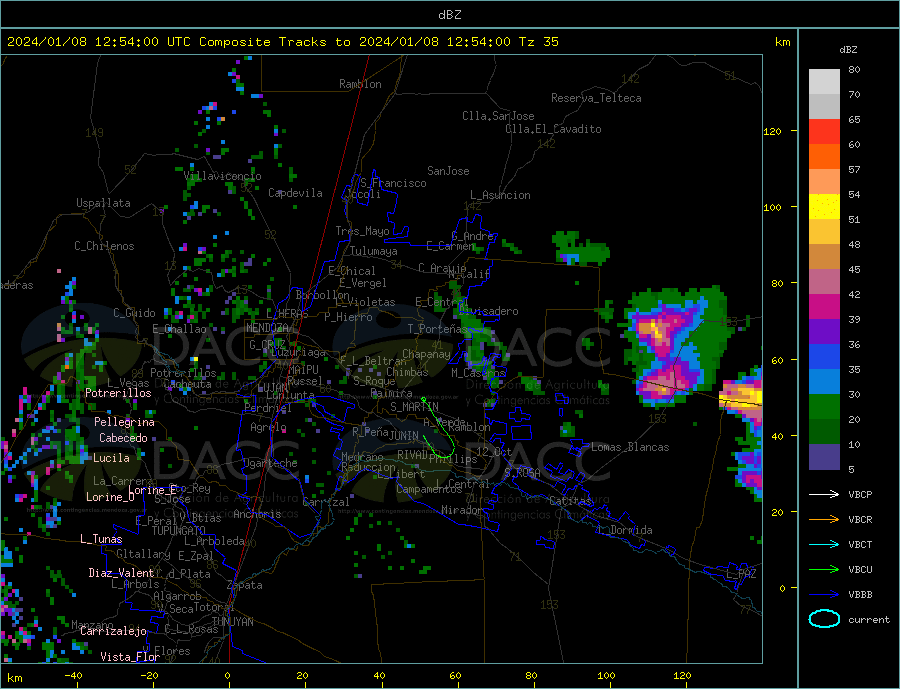Click the Cabecedo label on map

(123, 438)
